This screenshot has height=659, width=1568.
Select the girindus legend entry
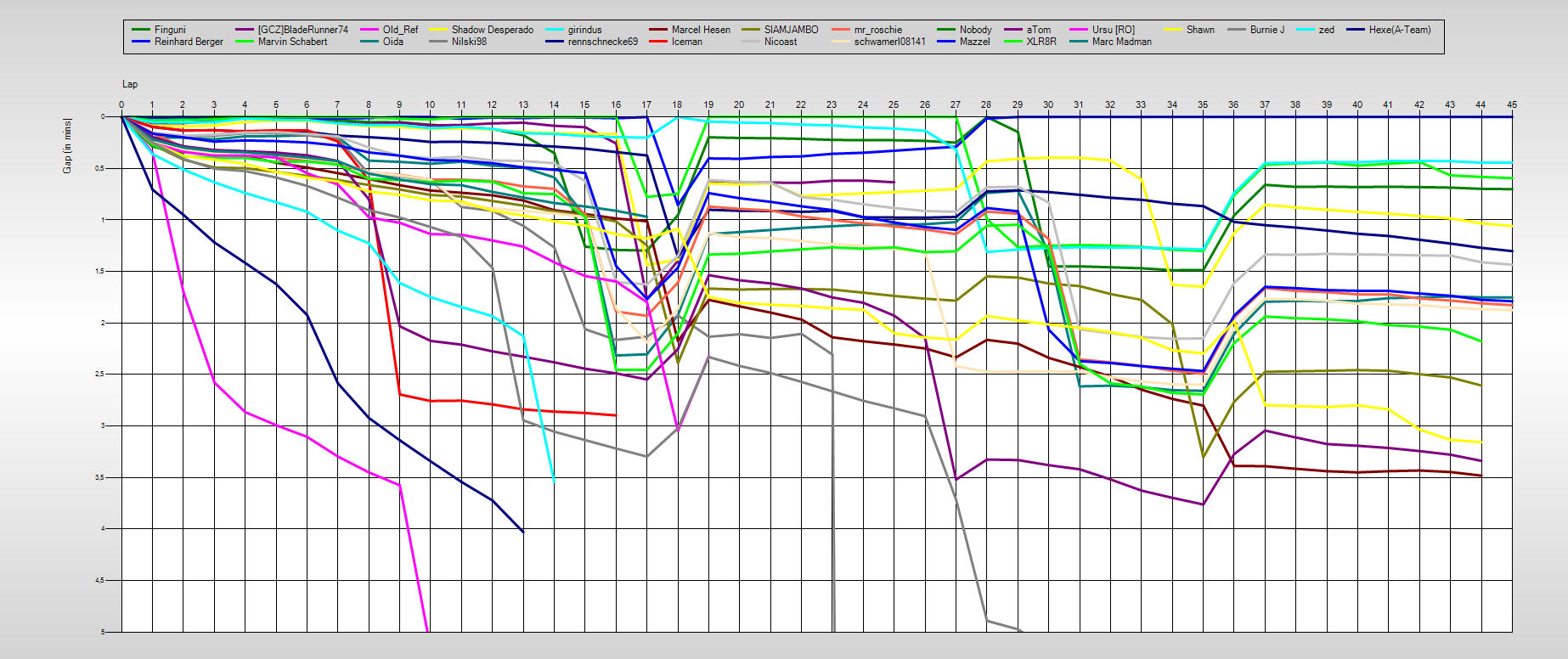tap(584, 30)
